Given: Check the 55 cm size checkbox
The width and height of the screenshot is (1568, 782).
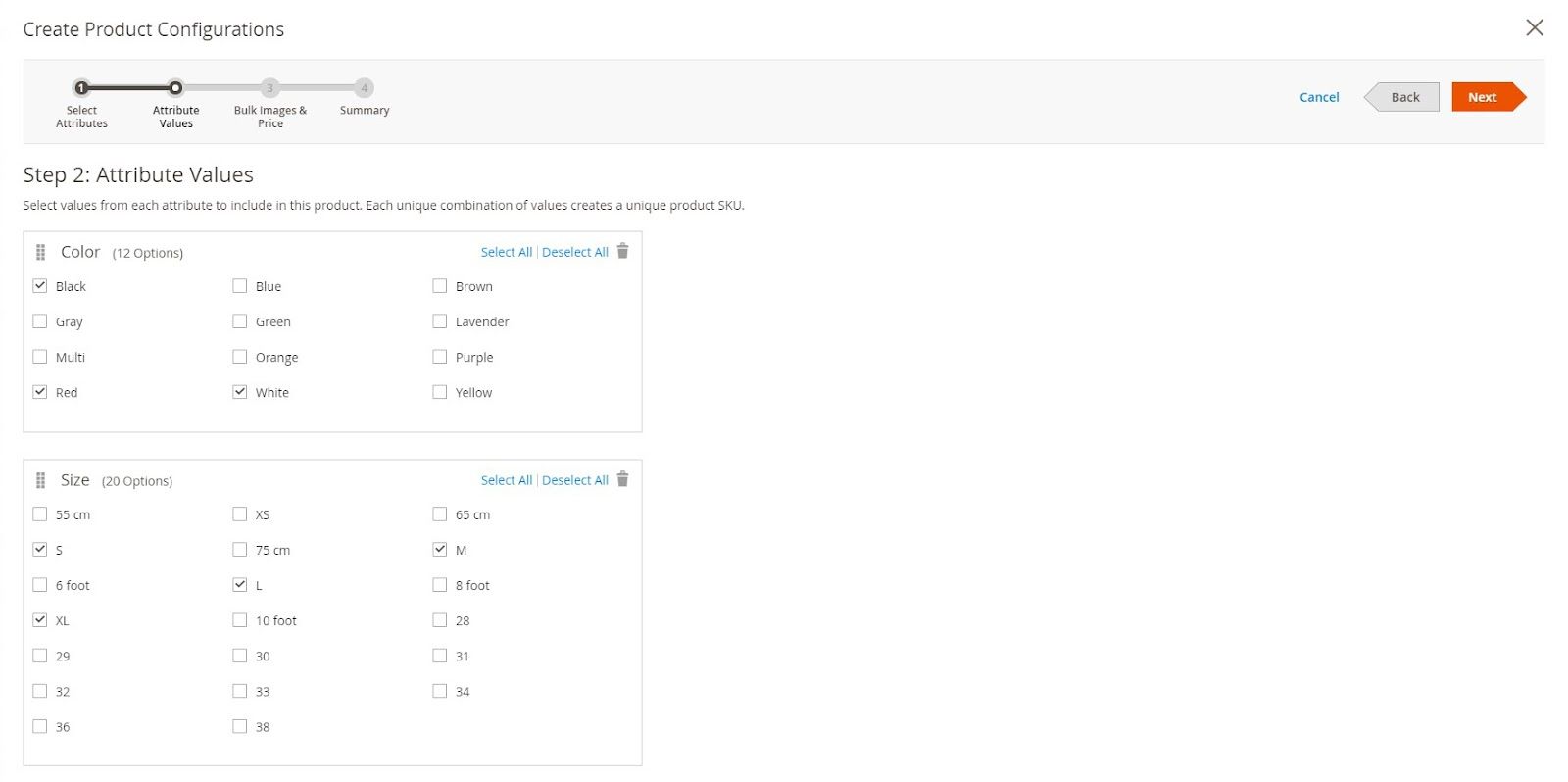Looking at the screenshot, I should click(40, 514).
